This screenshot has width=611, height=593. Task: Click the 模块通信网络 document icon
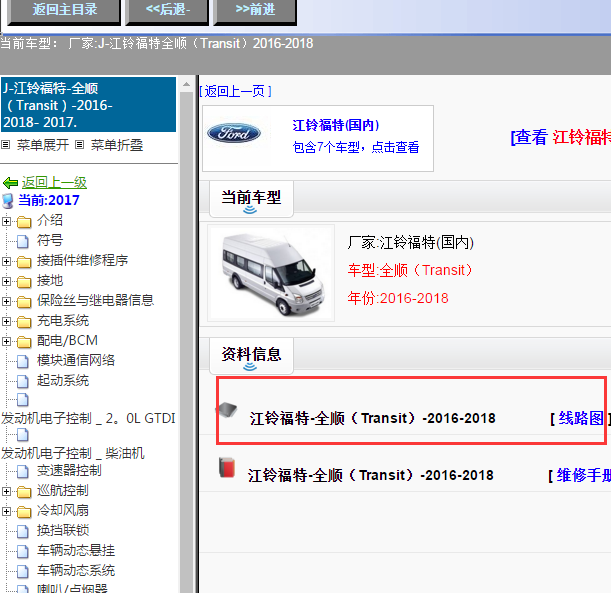(x=23, y=361)
